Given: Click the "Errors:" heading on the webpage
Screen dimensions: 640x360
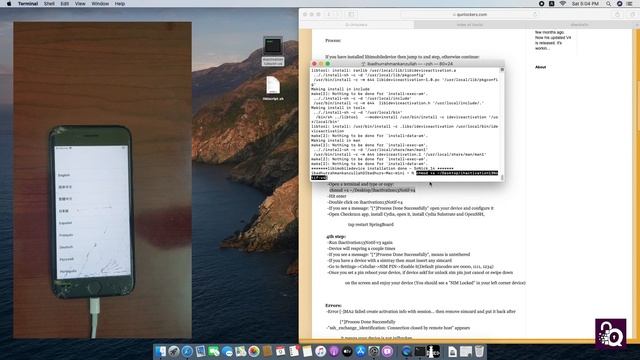Looking at the screenshot, I should [333, 305].
